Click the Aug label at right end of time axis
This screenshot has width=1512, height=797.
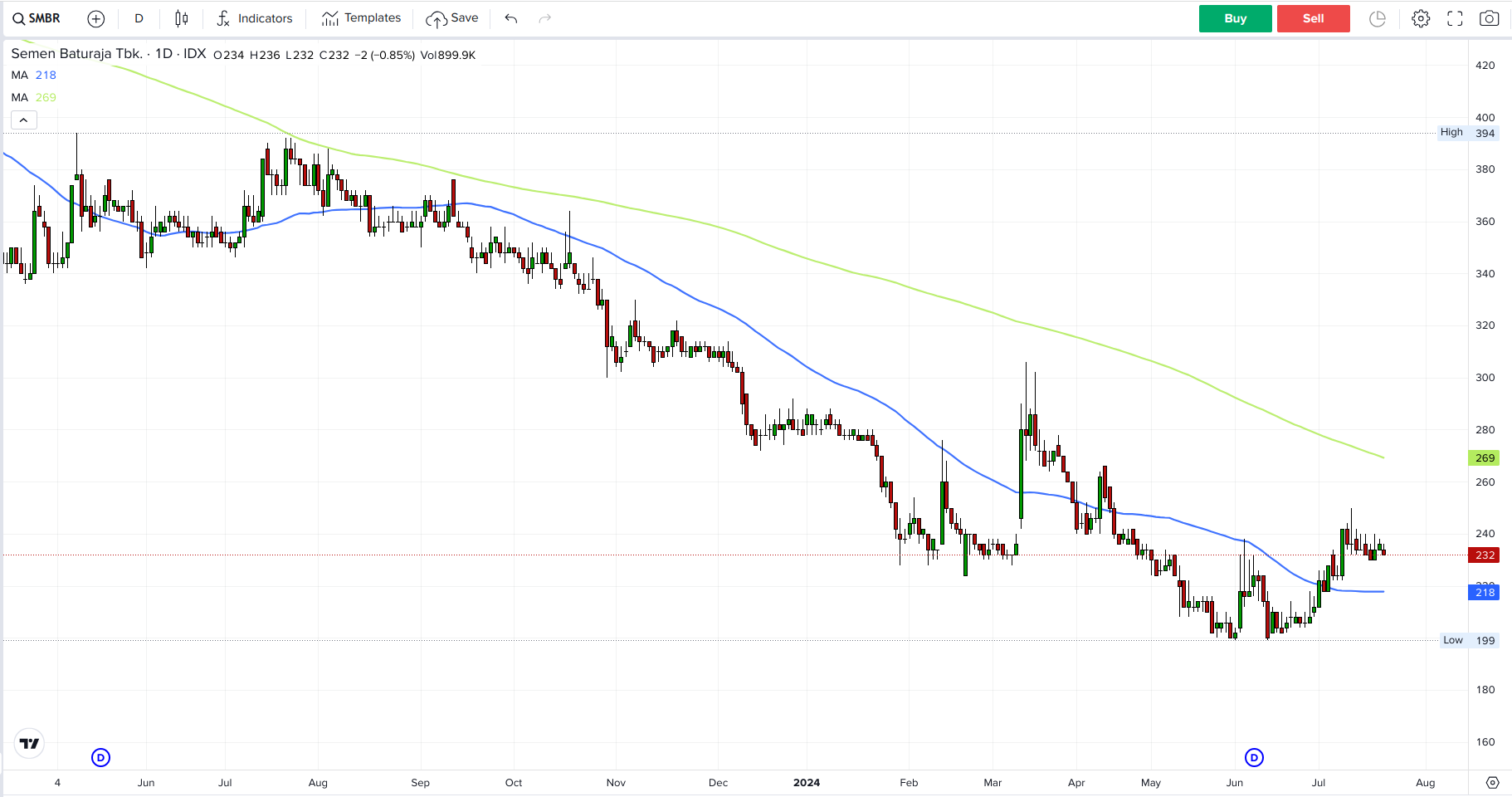point(1425,782)
